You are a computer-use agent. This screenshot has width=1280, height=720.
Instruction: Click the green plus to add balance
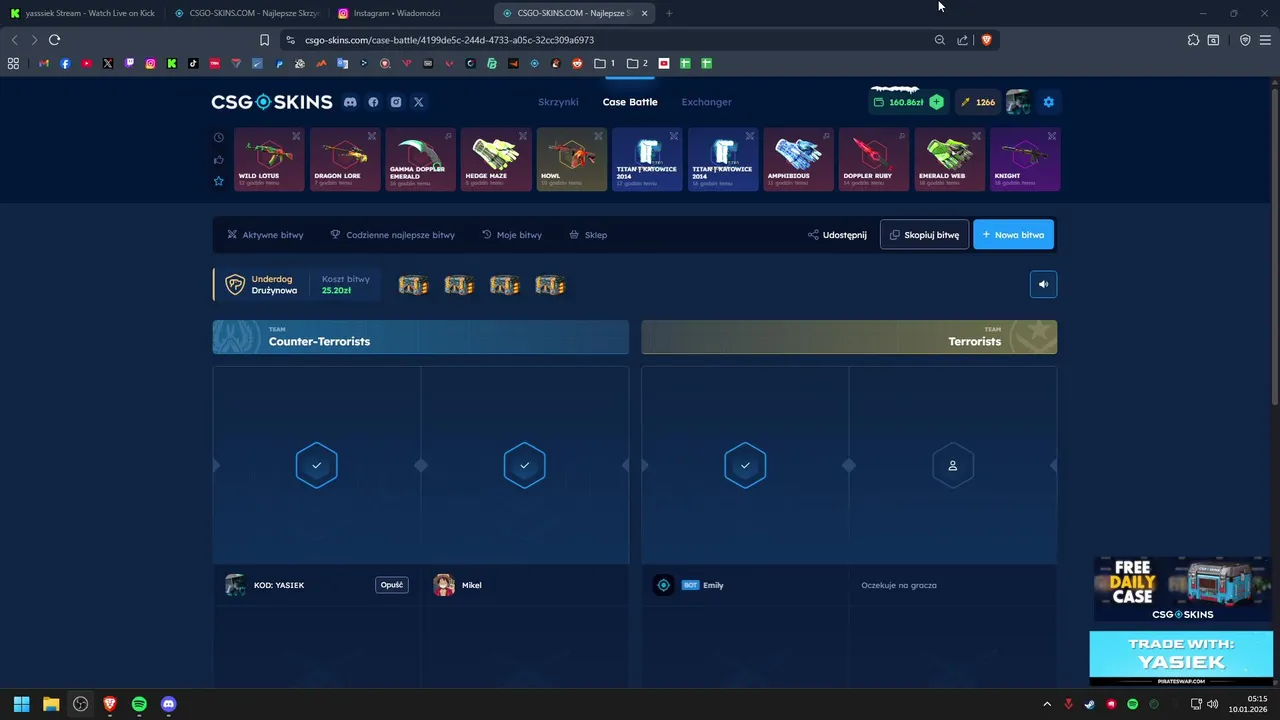pos(936,102)
